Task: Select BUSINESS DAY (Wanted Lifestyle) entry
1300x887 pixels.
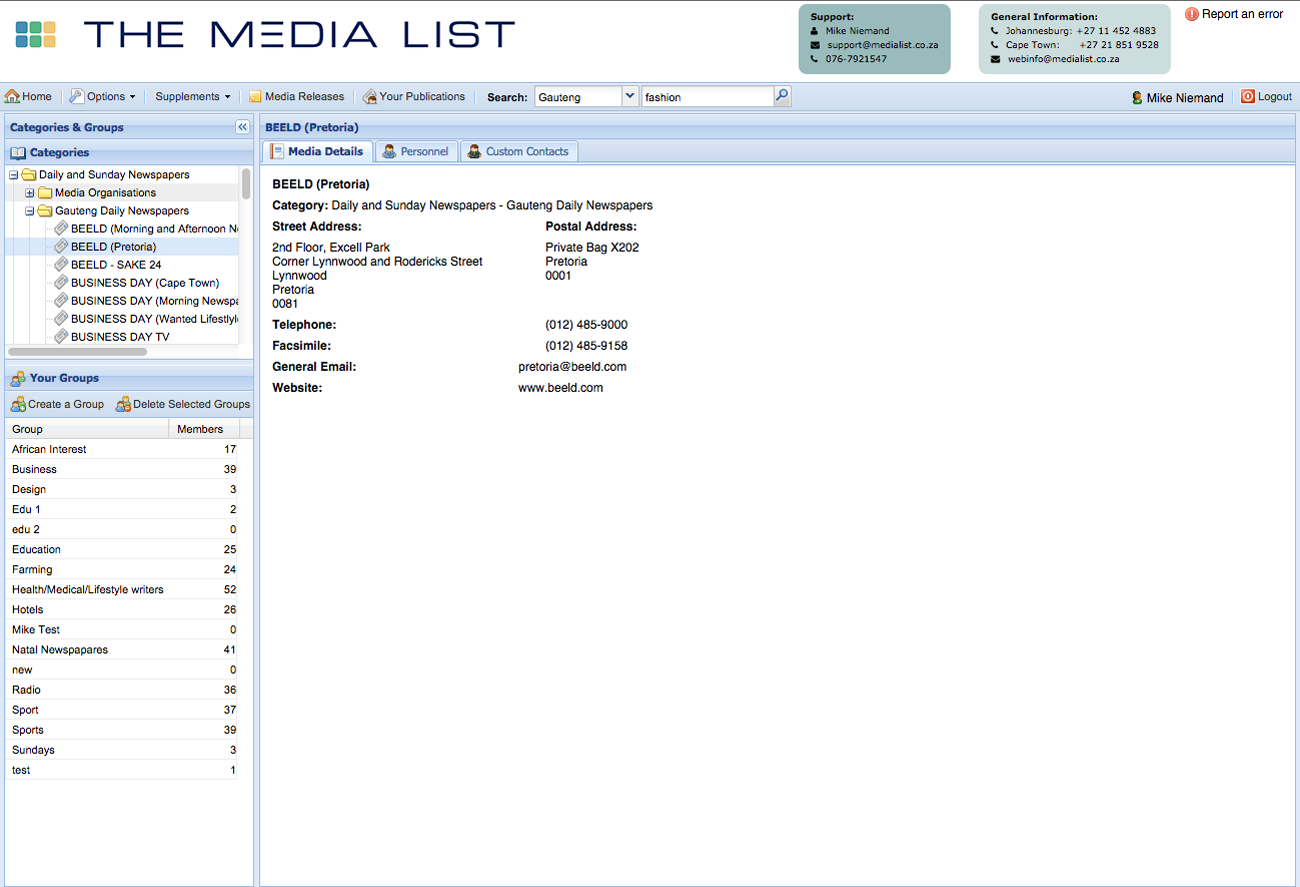Action: pyautogui.click(x=154, y=319)
